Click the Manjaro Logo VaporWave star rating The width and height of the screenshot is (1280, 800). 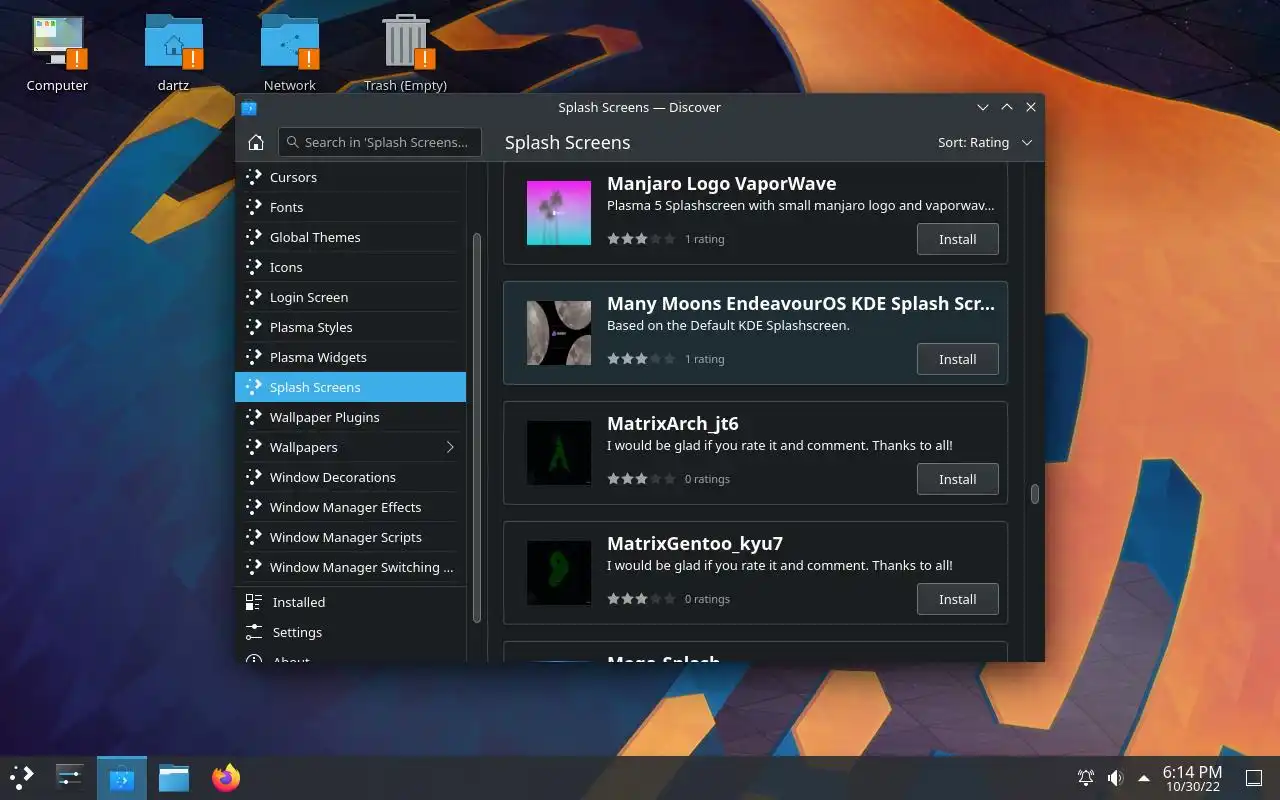(641, 239)
